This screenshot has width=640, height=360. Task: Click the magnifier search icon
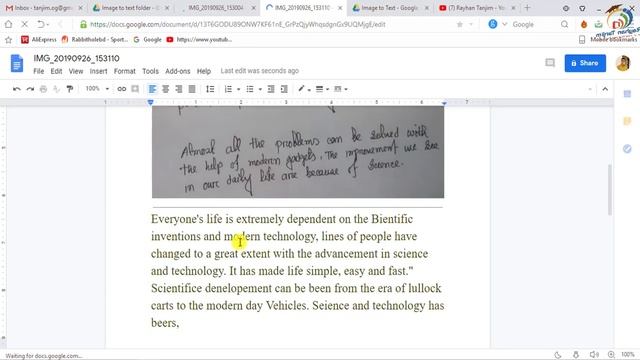tap(564, 24)
